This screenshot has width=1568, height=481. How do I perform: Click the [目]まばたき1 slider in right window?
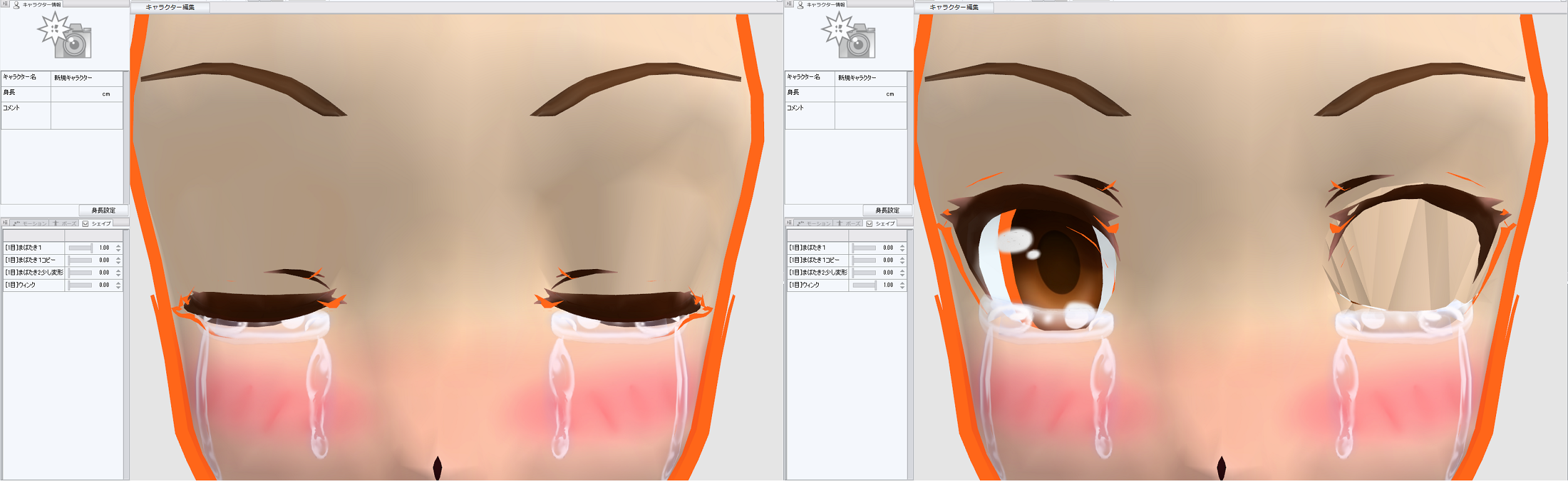(865, 248)
